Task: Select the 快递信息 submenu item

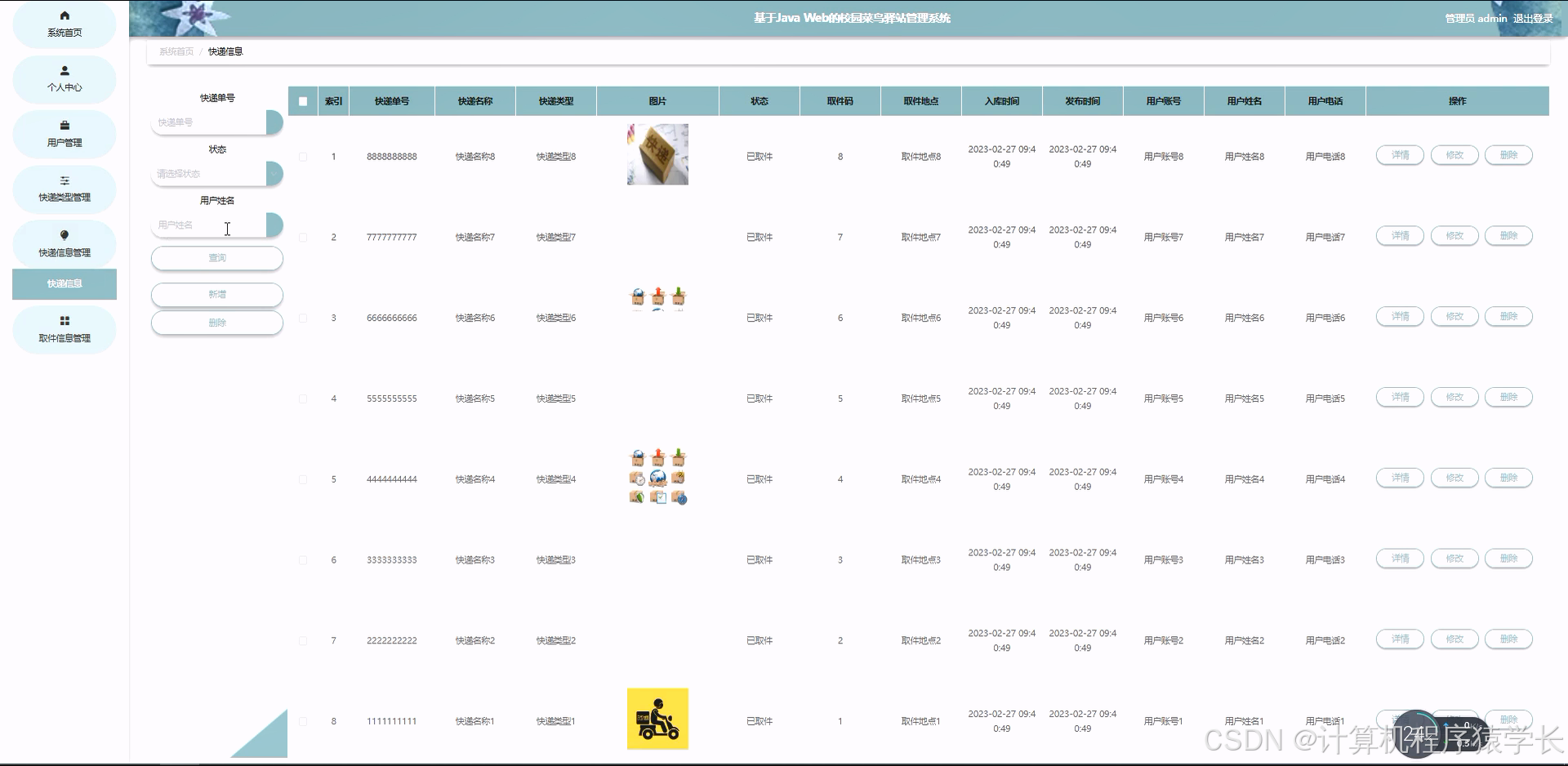Action: (65, 284)
